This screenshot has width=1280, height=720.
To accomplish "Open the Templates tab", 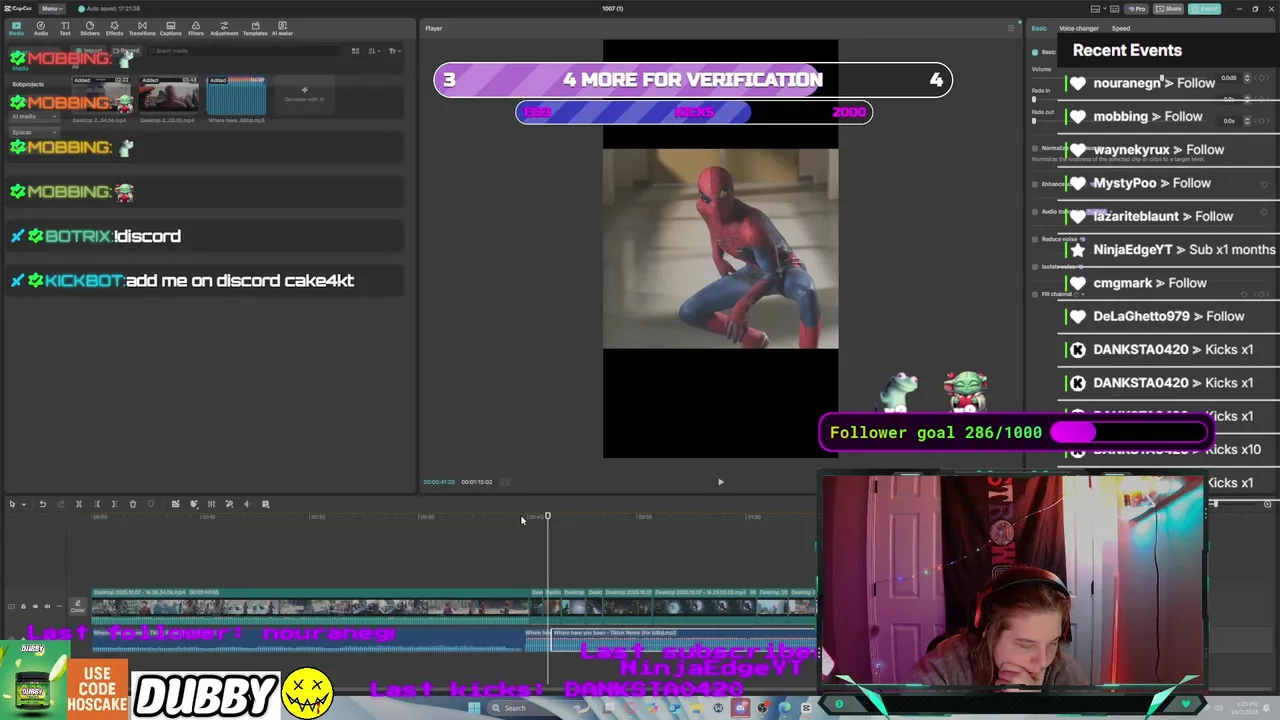I will click(255, 28).
